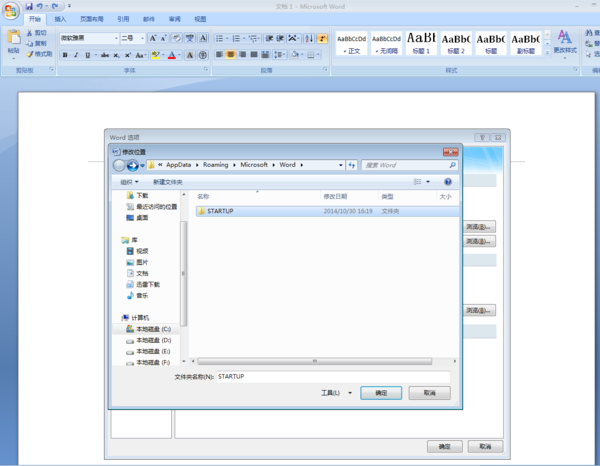Click the top Browse button in Word Options
600x466 pixels.
[x=478, y=227]
